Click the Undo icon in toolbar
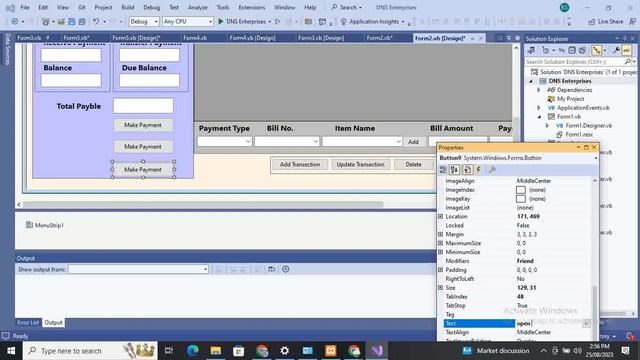 coord(96,21)
